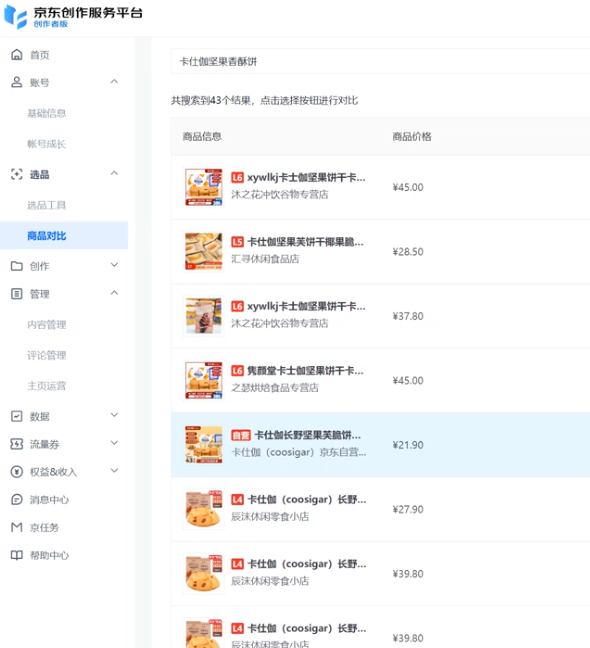The width and height of the screenshot is (590, 648).
Task: Open the 首页 menu item
Action: [x=40, y=55]
